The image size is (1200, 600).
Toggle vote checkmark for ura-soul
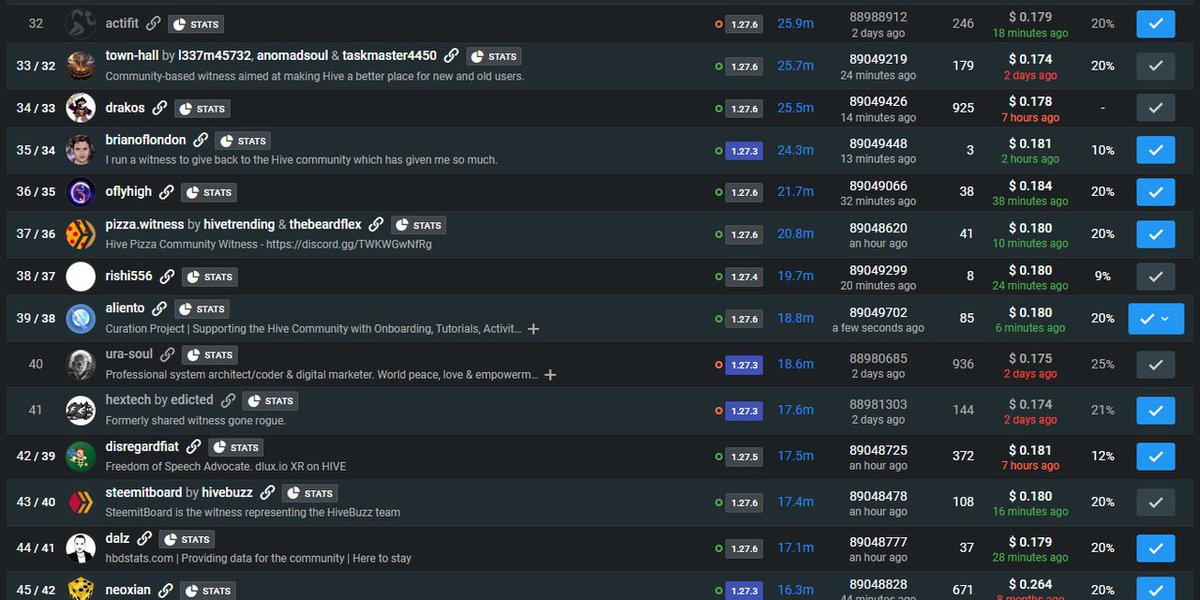1155,364
